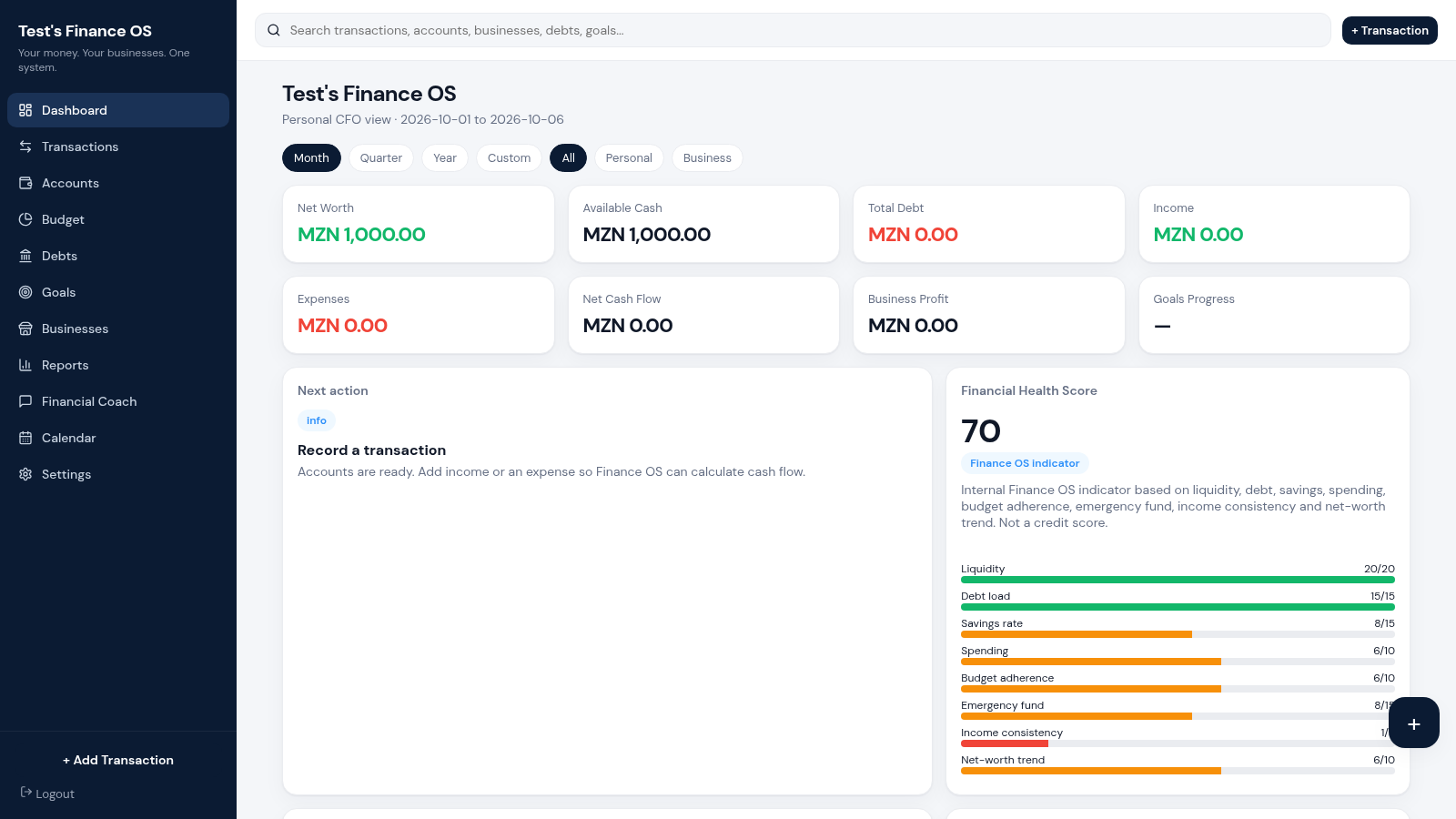Select the Quarter period filter

[x=381, y=157]
